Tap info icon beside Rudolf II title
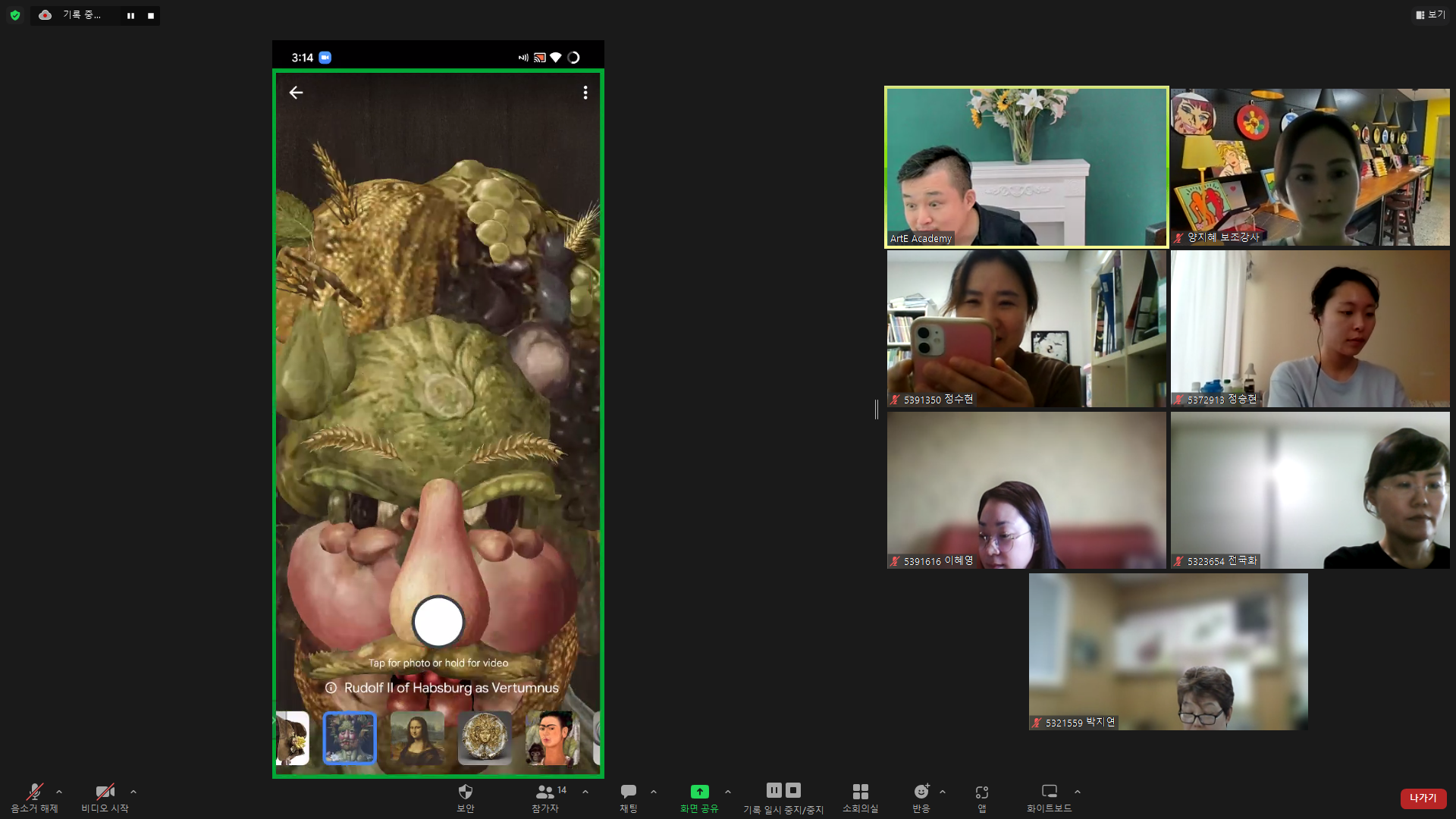The width and height of the screenshot is (1456, 819). (331, 688)
